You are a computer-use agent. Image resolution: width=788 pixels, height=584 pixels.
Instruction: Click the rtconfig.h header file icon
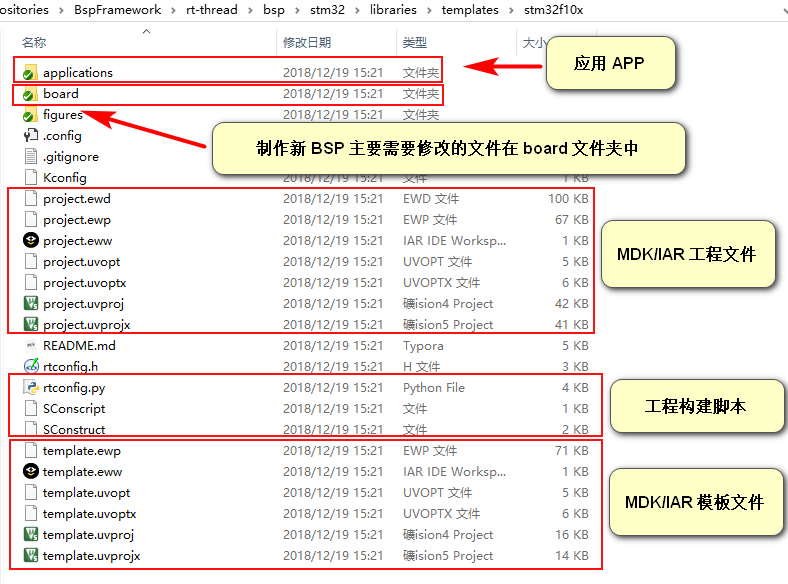point(30,367)
